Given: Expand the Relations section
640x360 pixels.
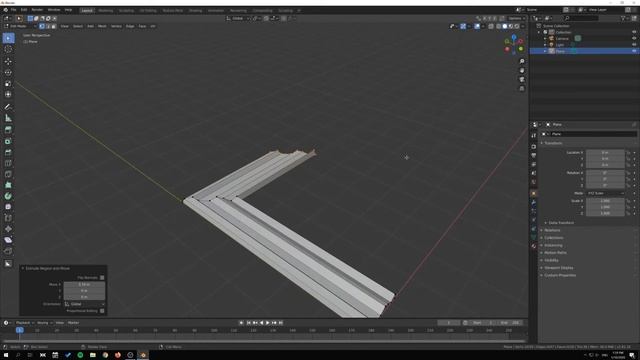Looking at the screenshot, I should (551, 230).
